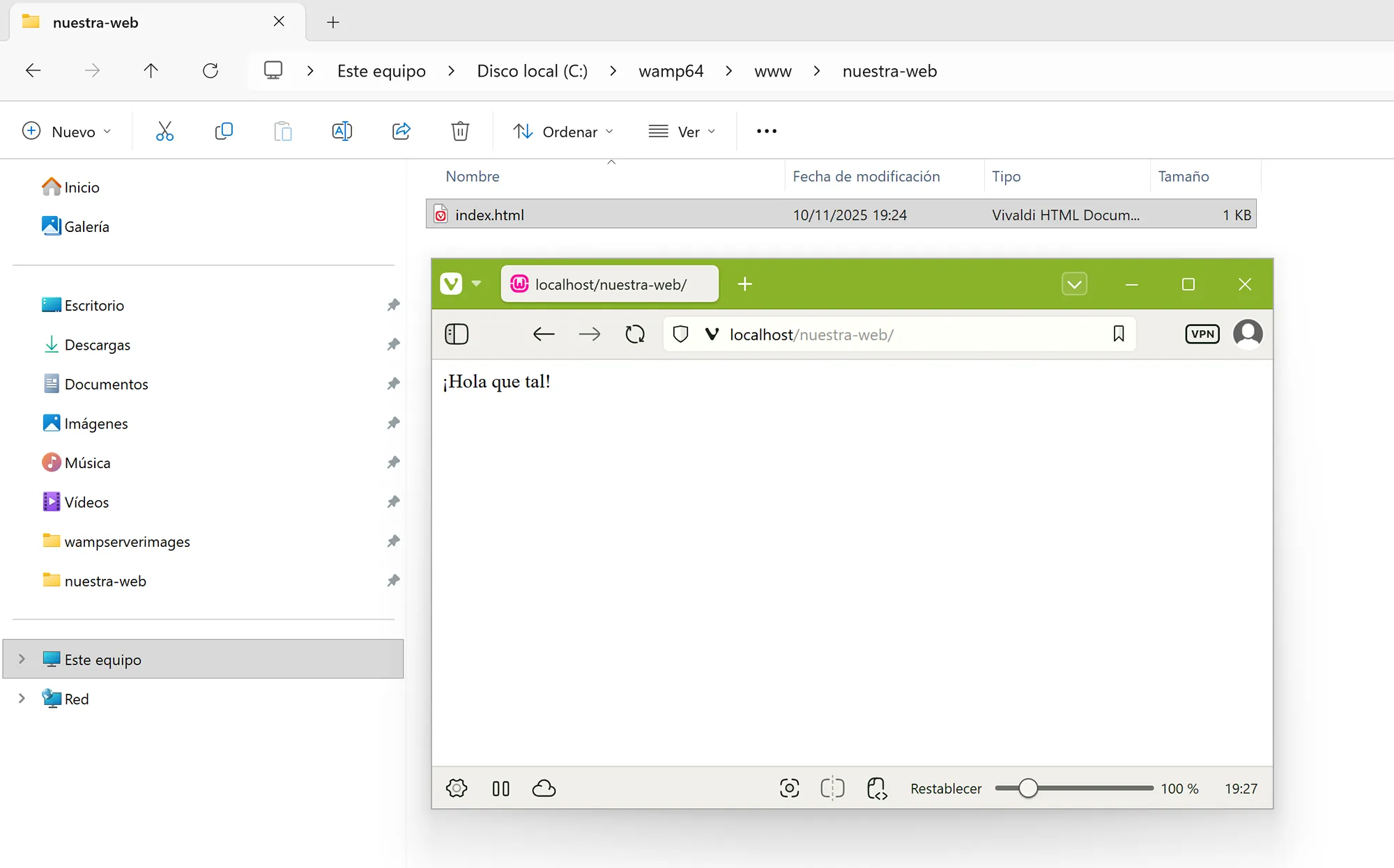Image resolution: width=1394 pixels, height=868 pixels.
Task: Click Restablecer zoom button
Action: pyautogui.click(x=946, y=789)
